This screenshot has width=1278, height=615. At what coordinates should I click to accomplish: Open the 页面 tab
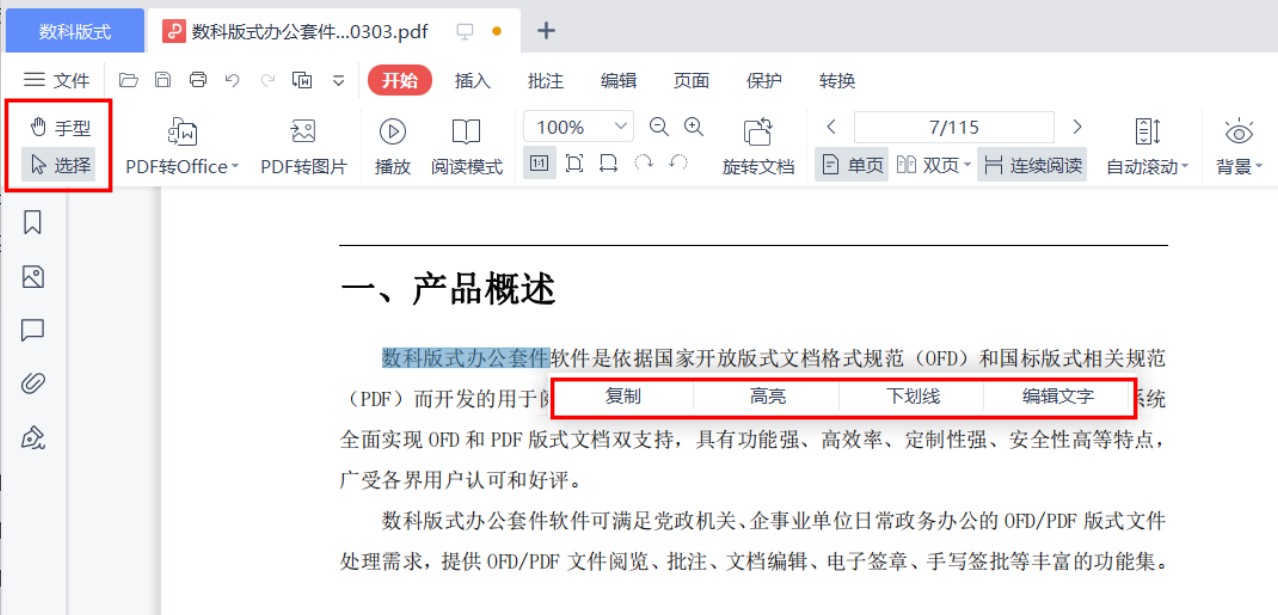691,81
